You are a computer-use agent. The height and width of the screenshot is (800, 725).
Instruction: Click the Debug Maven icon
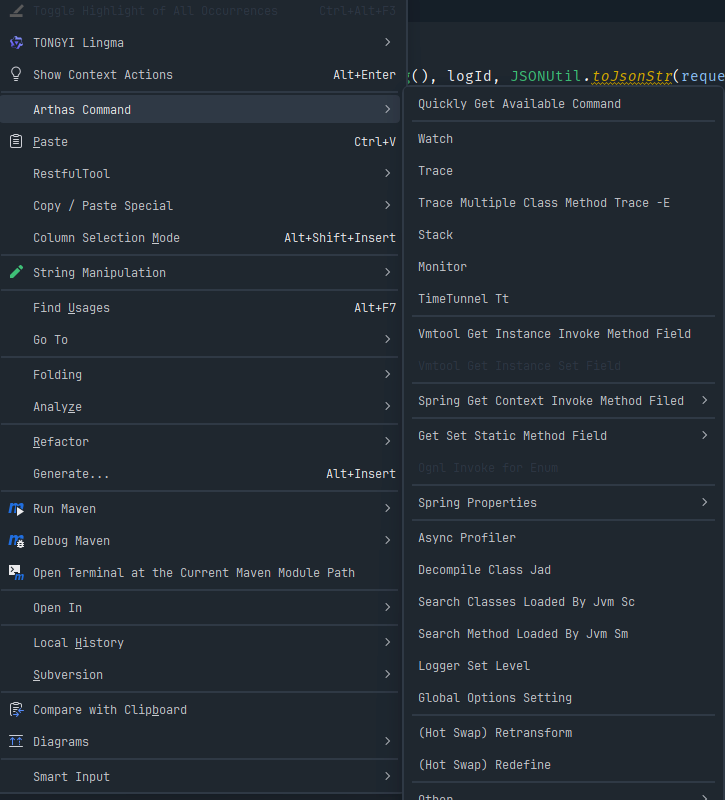tap(16, 541)
